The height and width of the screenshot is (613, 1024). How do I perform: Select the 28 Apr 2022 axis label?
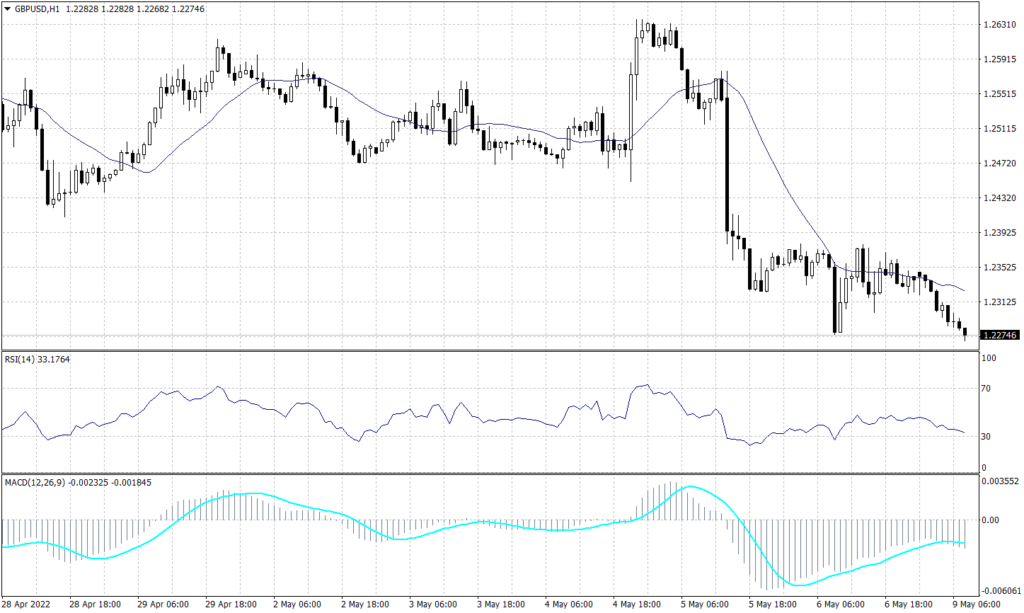(x=26, y=604)
